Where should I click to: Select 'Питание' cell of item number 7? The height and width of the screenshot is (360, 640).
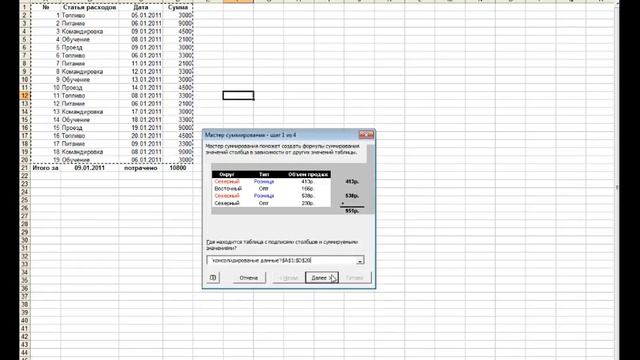90,64
